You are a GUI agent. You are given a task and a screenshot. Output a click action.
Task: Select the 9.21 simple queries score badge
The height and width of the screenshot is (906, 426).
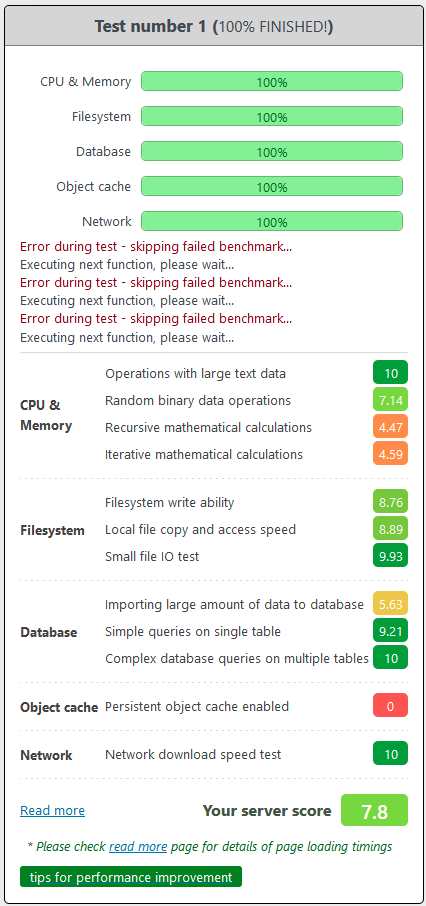tap(391, 630)
